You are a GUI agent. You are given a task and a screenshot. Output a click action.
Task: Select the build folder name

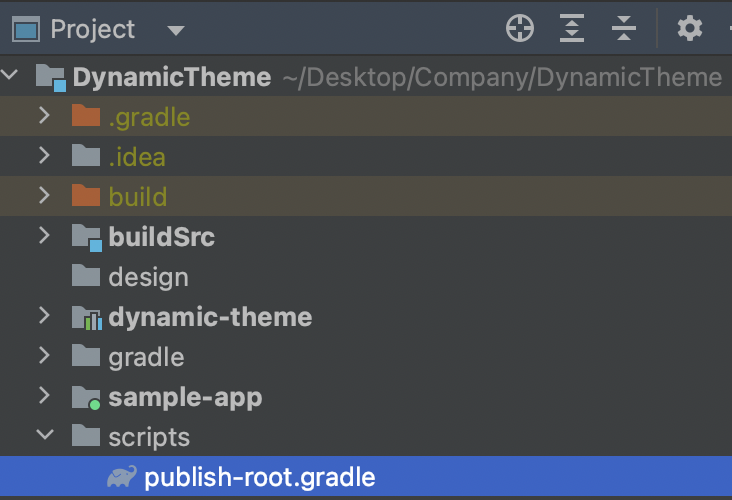[138, 197]
